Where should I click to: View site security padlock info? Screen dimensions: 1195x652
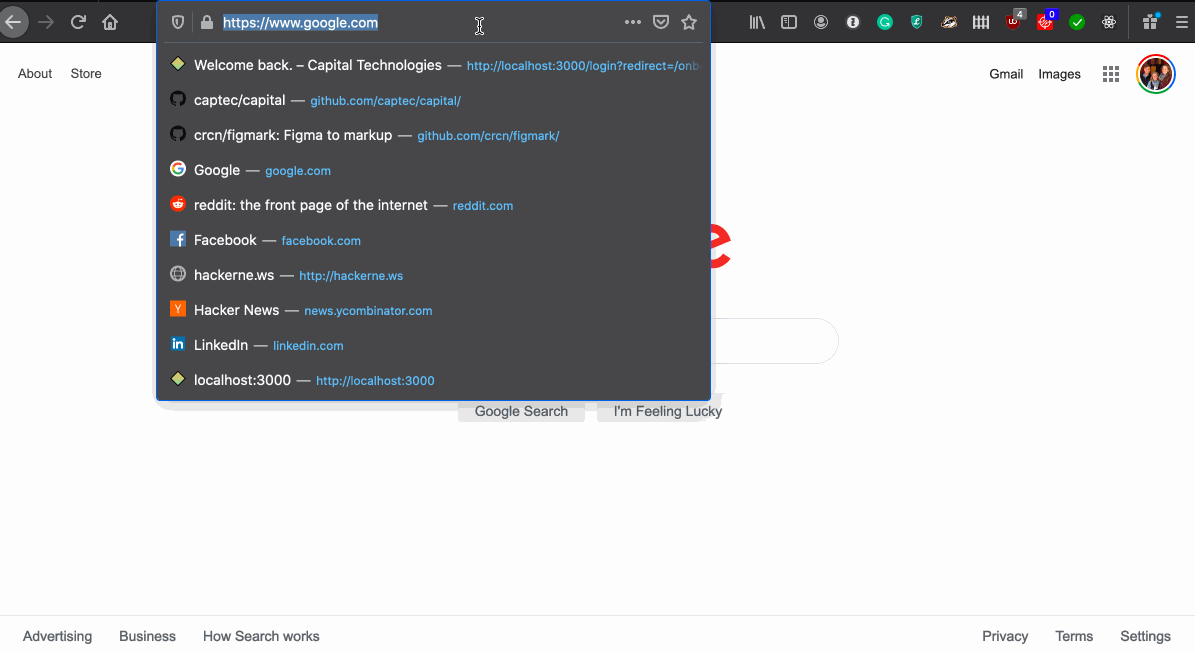pyautogui.click(x=207, y=23)
